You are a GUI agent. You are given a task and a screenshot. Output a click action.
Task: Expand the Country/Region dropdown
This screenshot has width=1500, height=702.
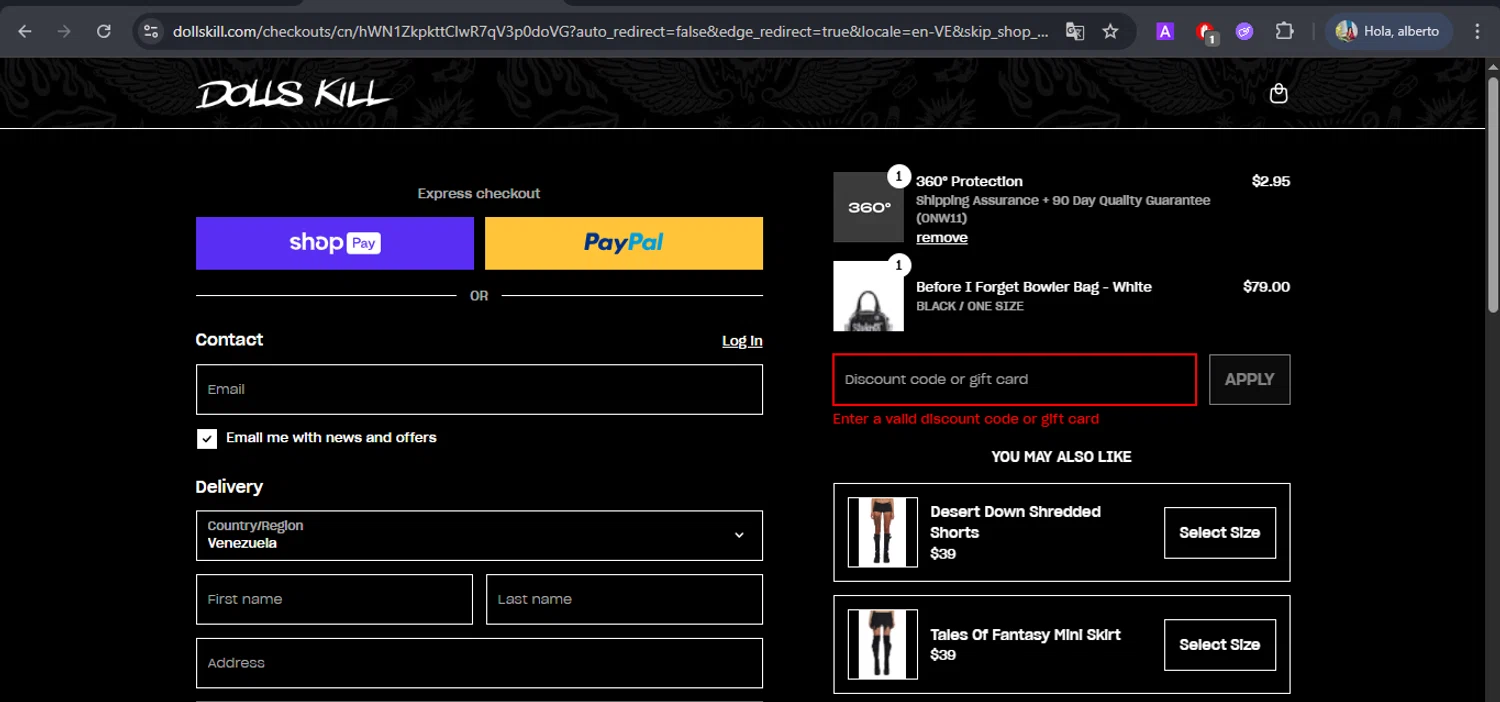coord(479,535)
